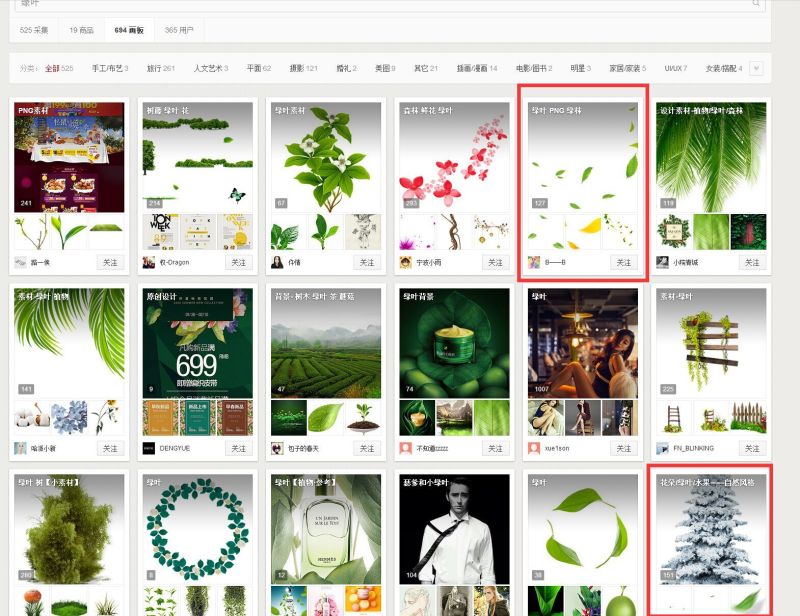The width and height of the screenshot is (800, 616).
Task: Open the 绿叶 board with woman photo
Action: 583,343
